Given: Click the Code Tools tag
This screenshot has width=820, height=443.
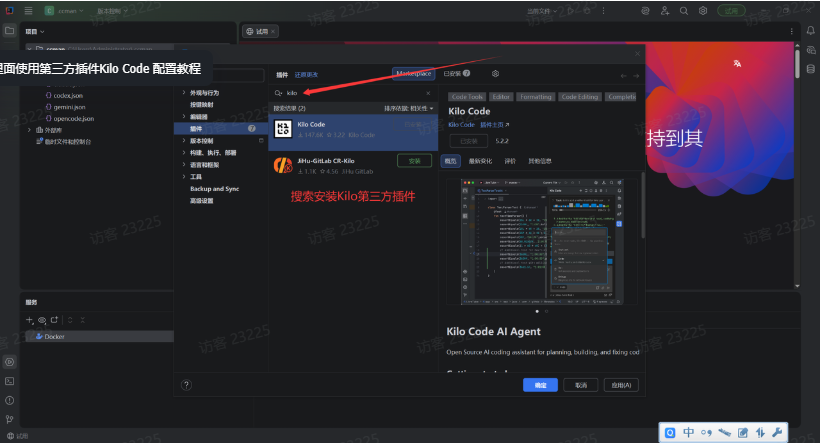Looking at the screenshot, I should 467,97.
